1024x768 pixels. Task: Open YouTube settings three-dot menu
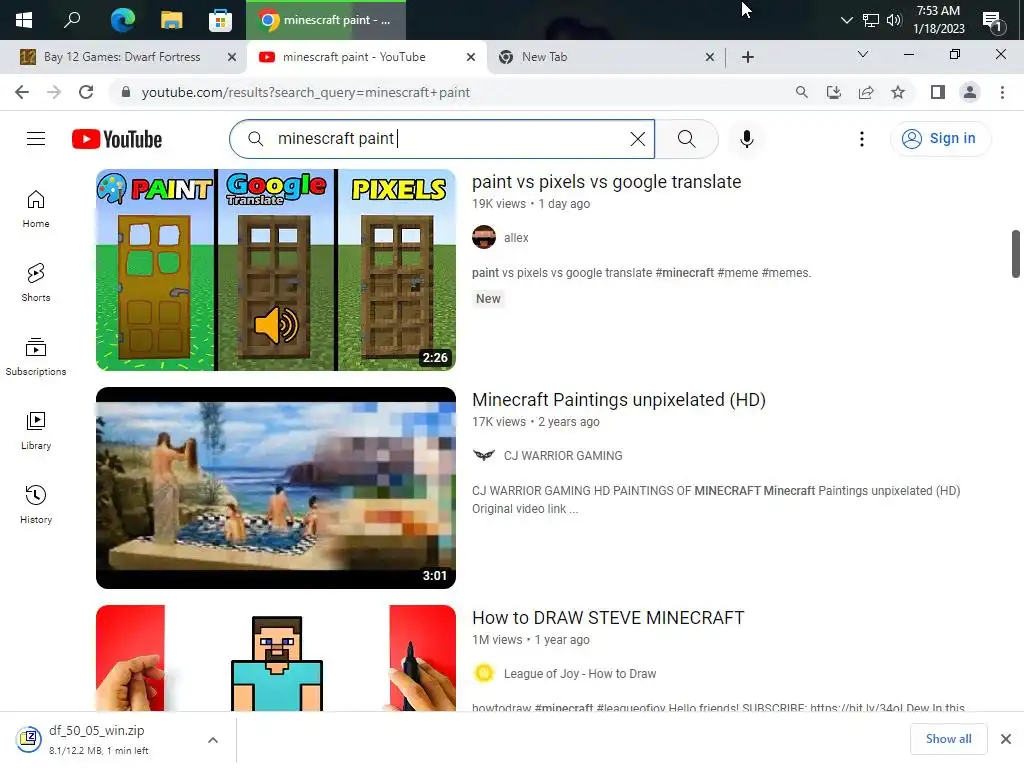click(x=861, y=139)
